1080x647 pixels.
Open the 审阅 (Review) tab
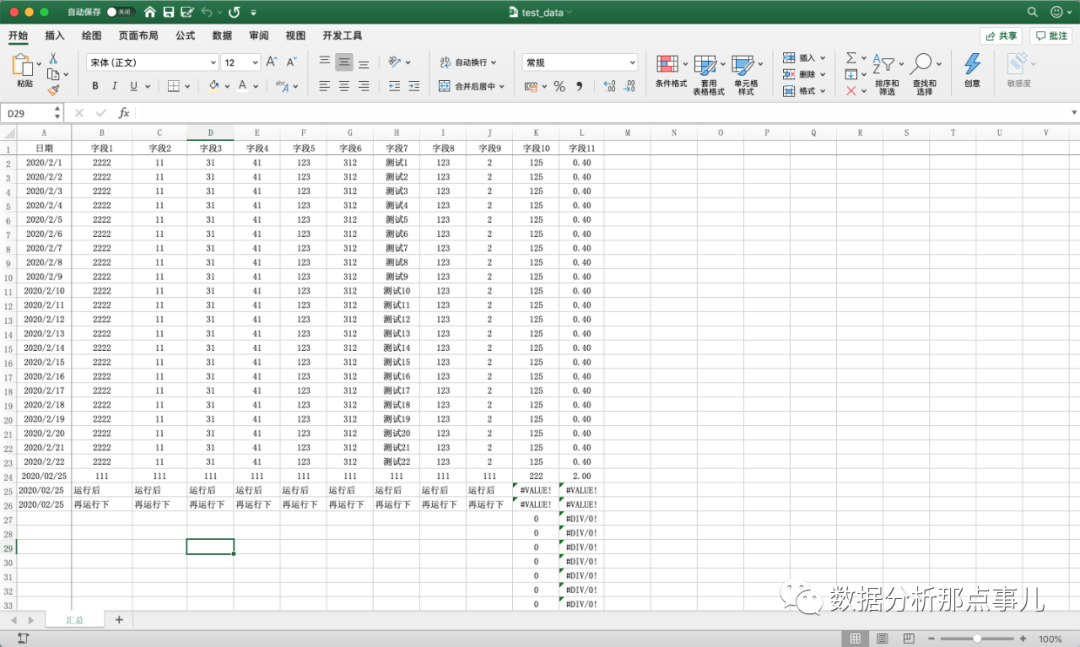(259, 36)
